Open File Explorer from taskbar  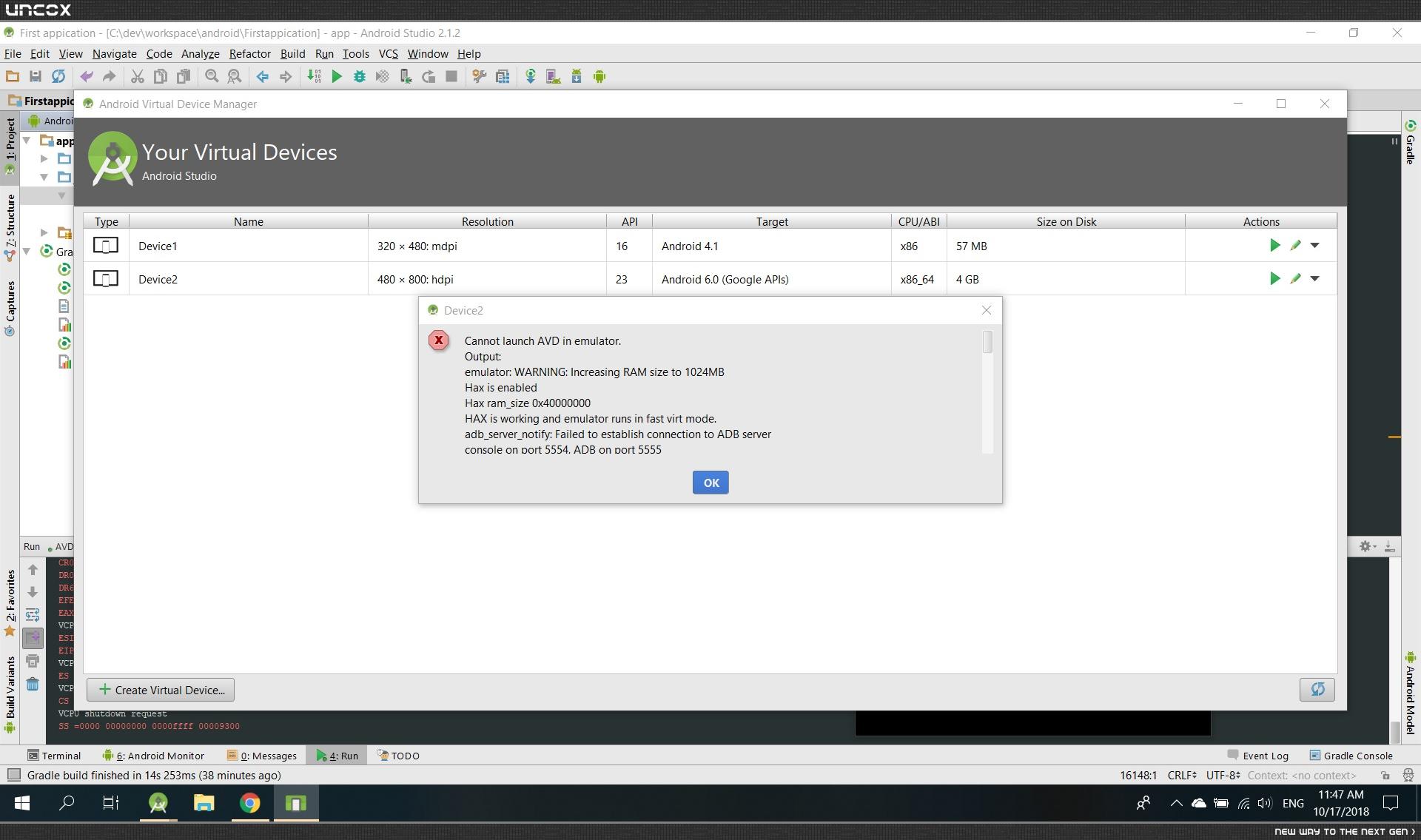[204, 803]
